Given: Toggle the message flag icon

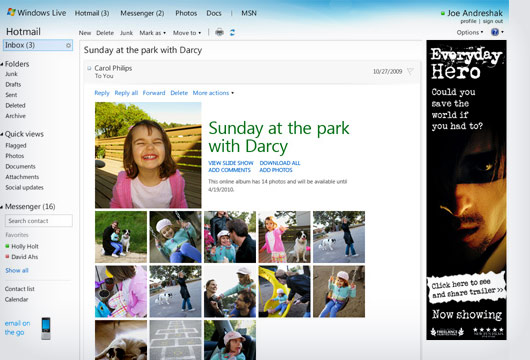Looking at the screenshot, I should tap(410, 71).
